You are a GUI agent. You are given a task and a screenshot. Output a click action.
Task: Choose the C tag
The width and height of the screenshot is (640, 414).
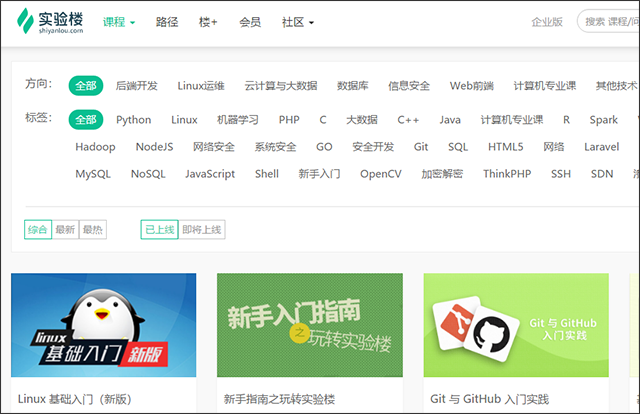pos(323,120)
